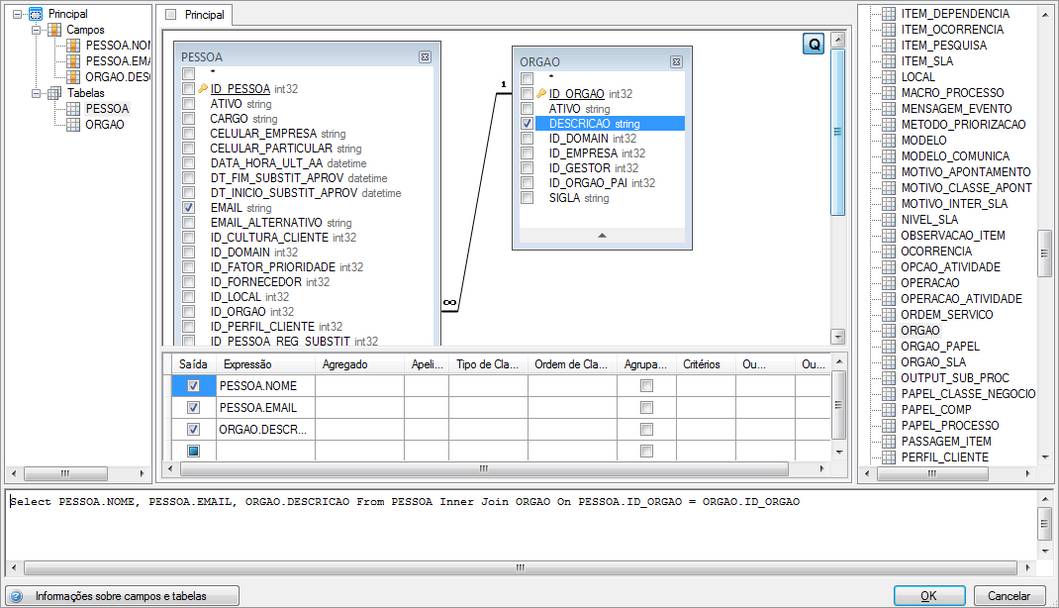Close the PESSOA table box
The width and height of the screenshot is (1059, 608).
click(425, 57)
